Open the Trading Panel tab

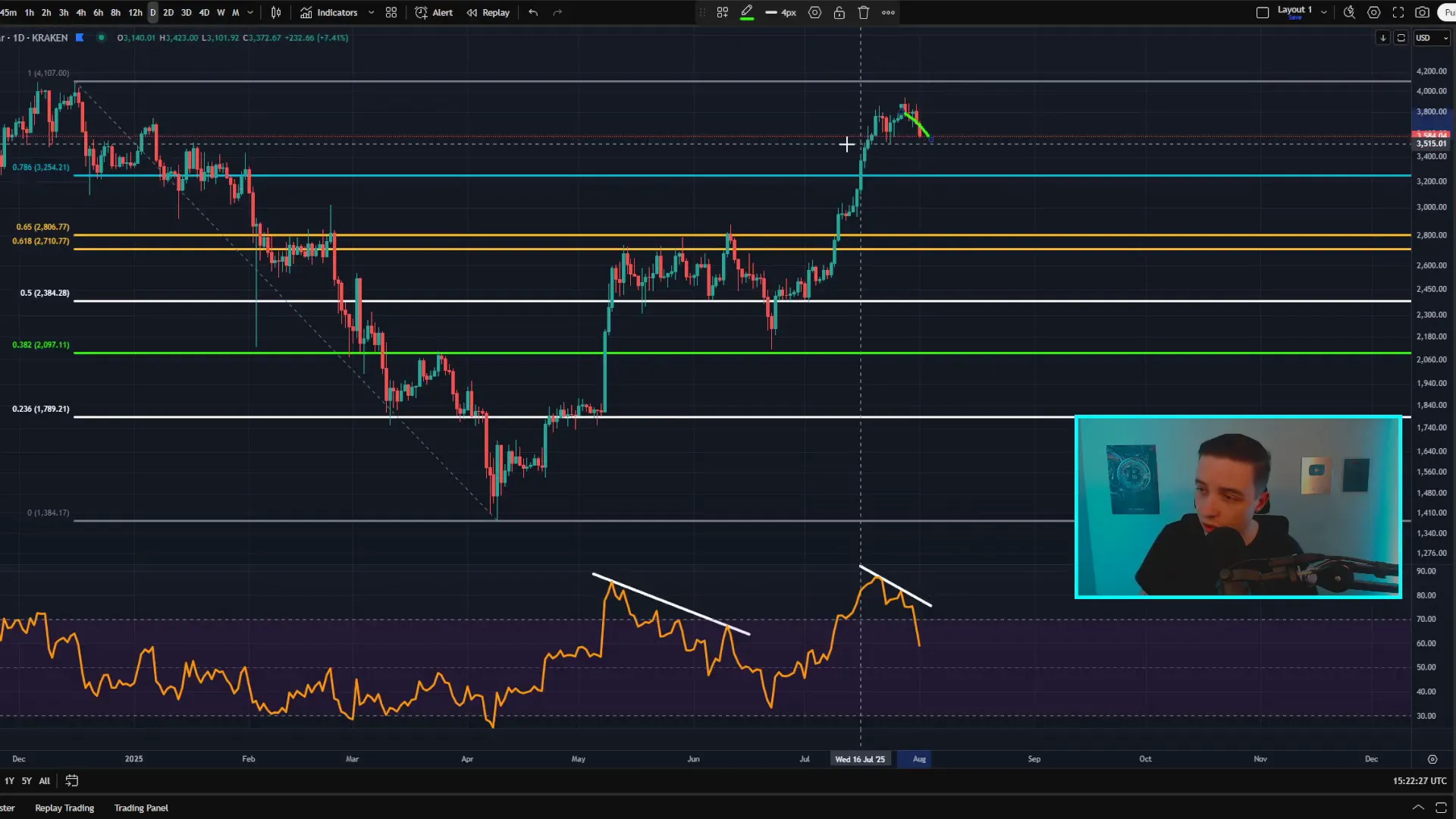pyautogui.click(x=141, y=808)
